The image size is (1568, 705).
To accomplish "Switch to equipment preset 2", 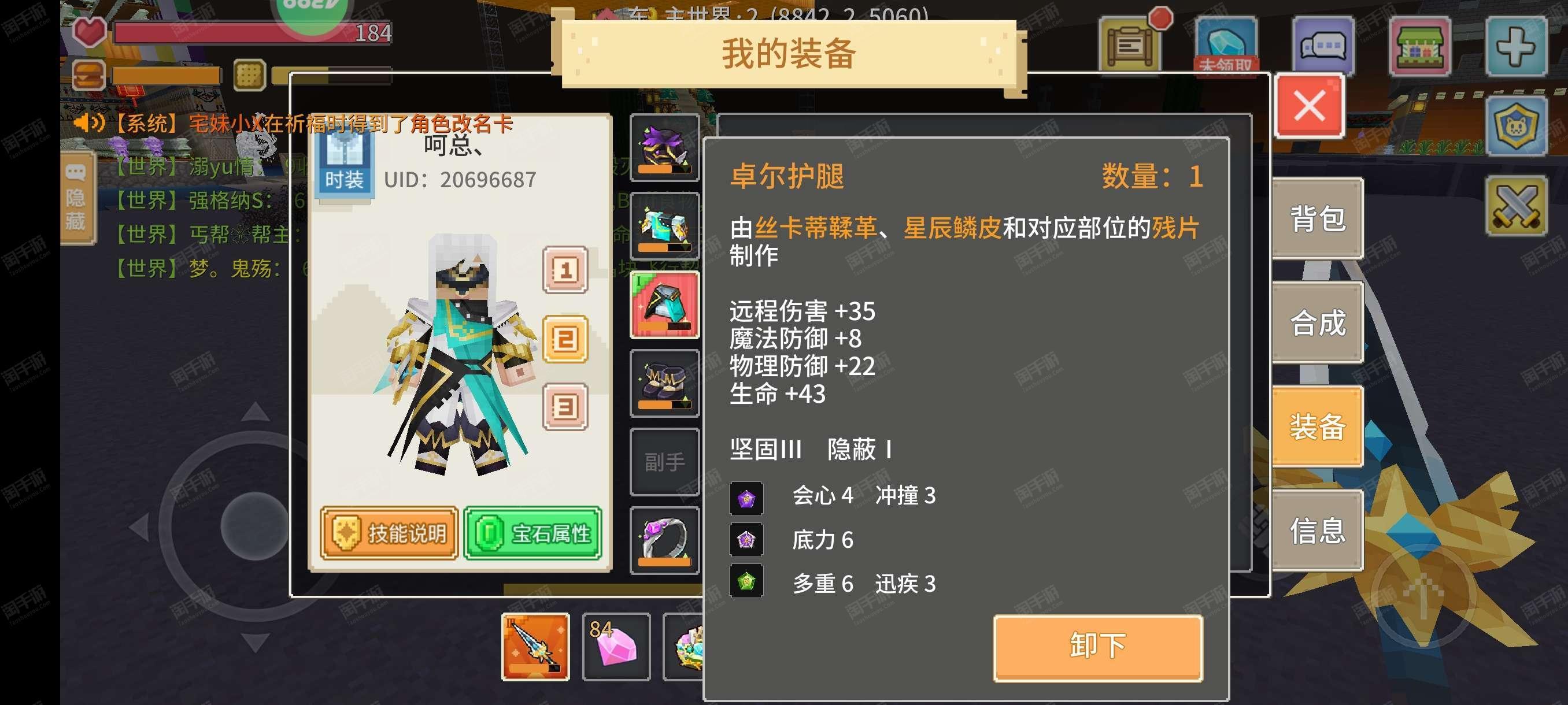I will point(565,339).
